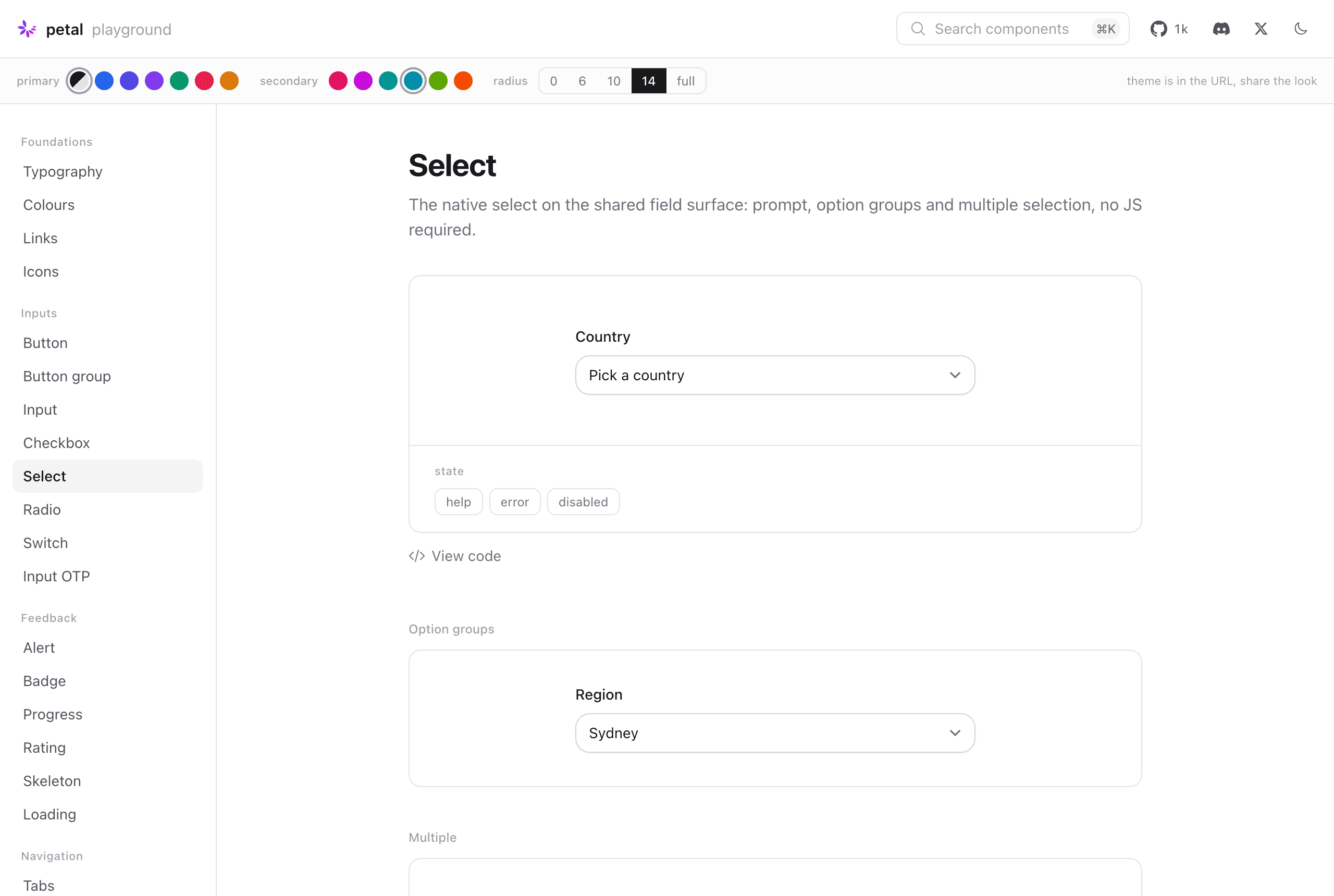The width and height of the screenshot is (1334, 896).
Task: Toggle the error state chip
Action: coord(515,502)
